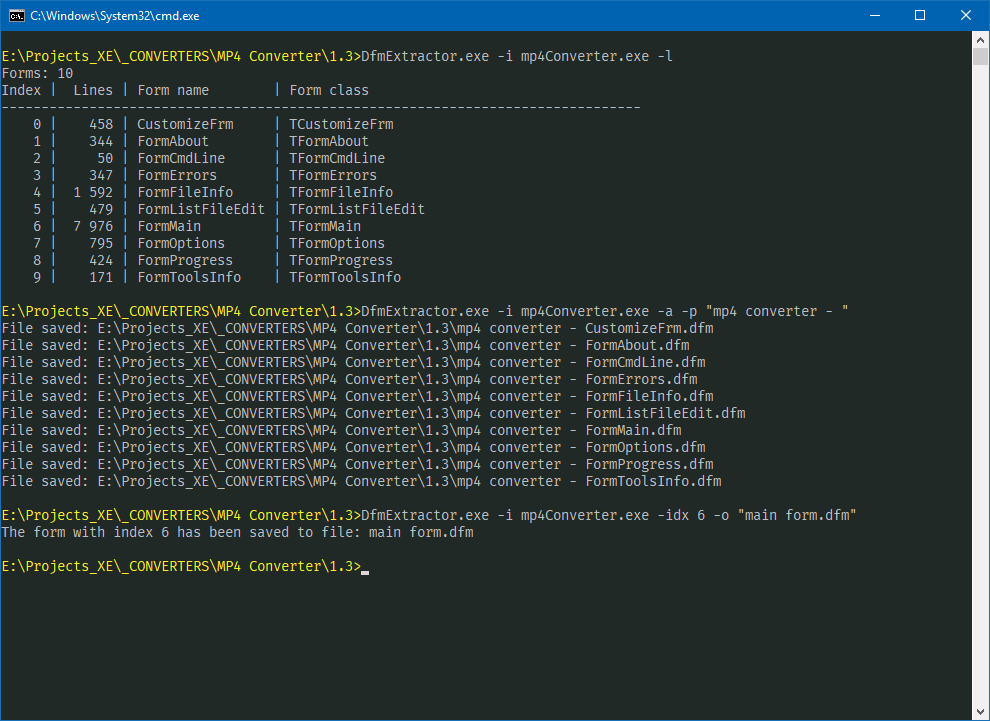Image resolution: width=990 pixels, height=721 pixels.
Task: Click the vertical scrollbar thumb
Action: point(981,56)
